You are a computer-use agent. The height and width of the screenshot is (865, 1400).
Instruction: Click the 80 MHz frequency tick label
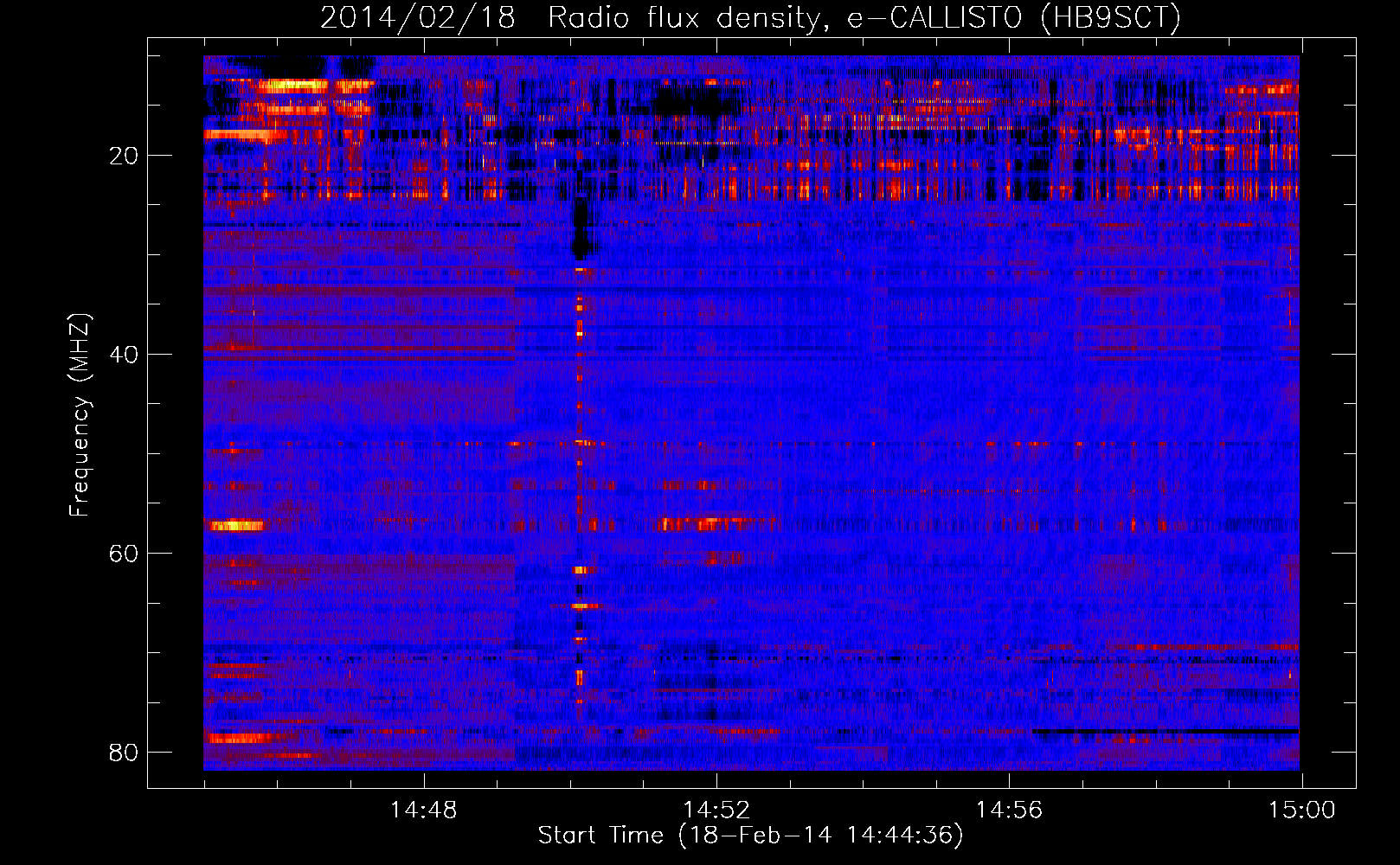[124, 753]
